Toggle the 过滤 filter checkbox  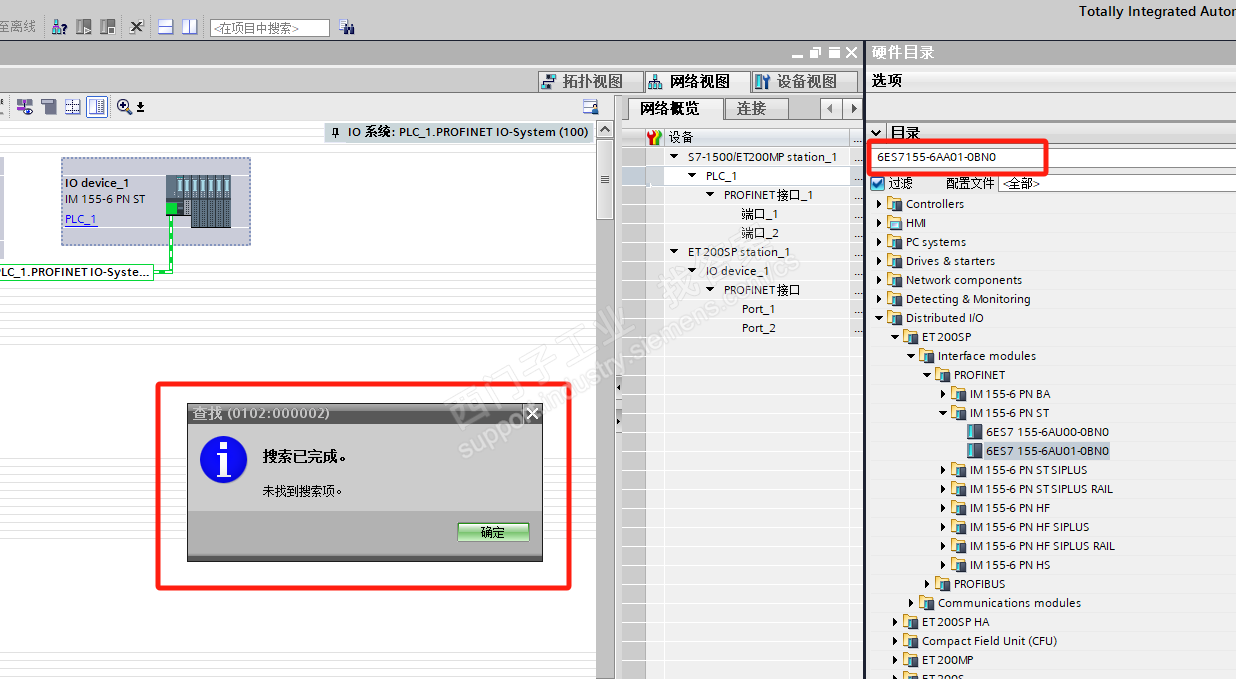878,184
